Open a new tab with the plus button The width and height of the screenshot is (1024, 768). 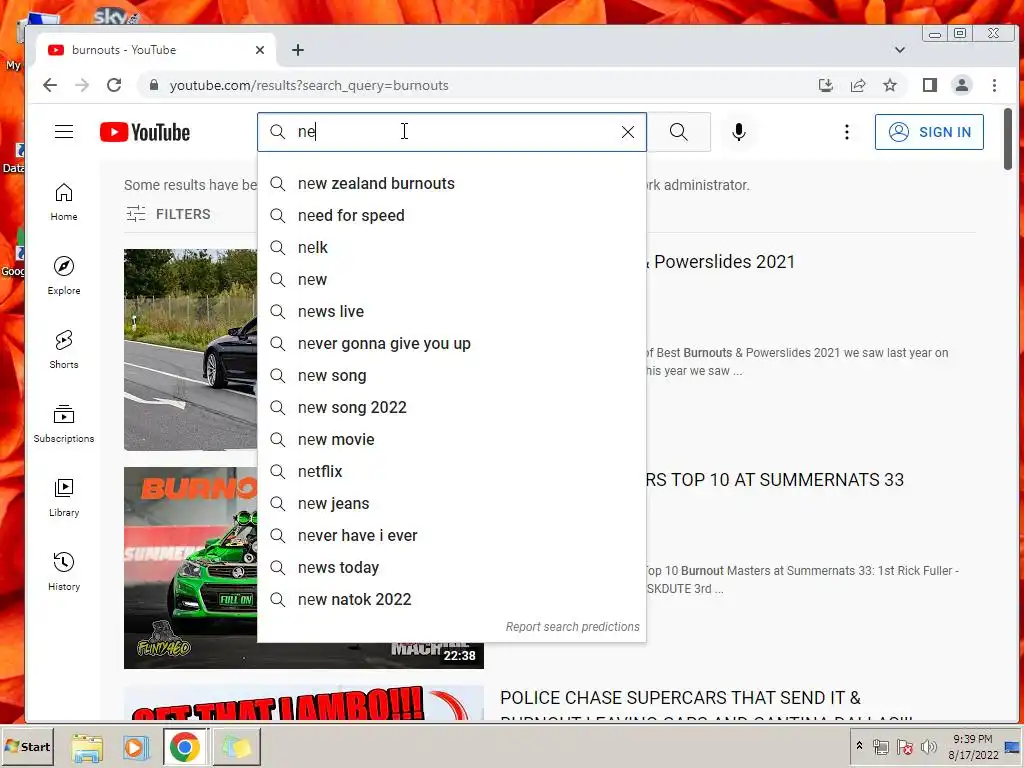[298, 50]
